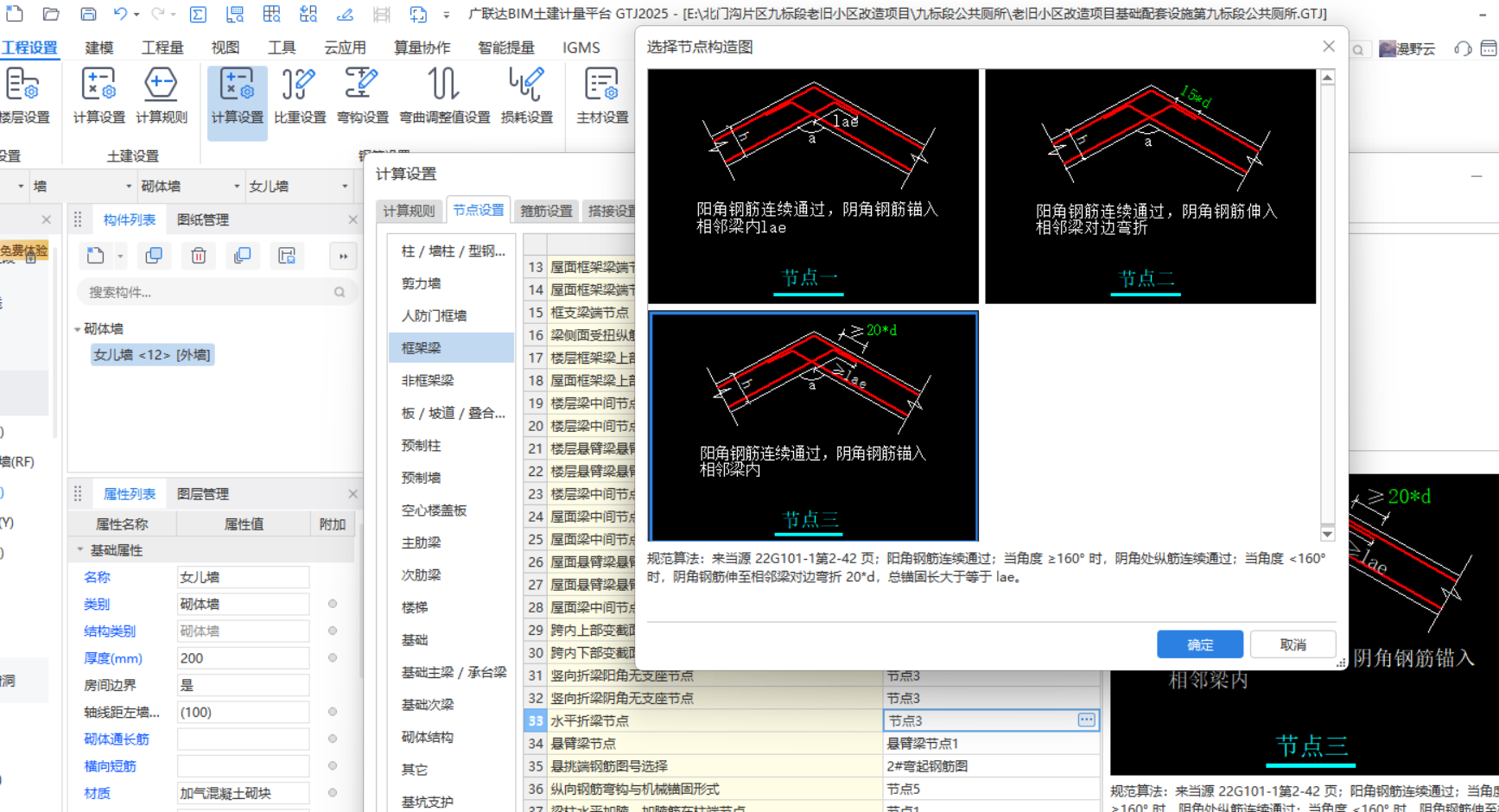The image size is (1499, 812).
Task: Click the inter-floor copy icon in 构件列表
Action: click(x=243, y=256)
